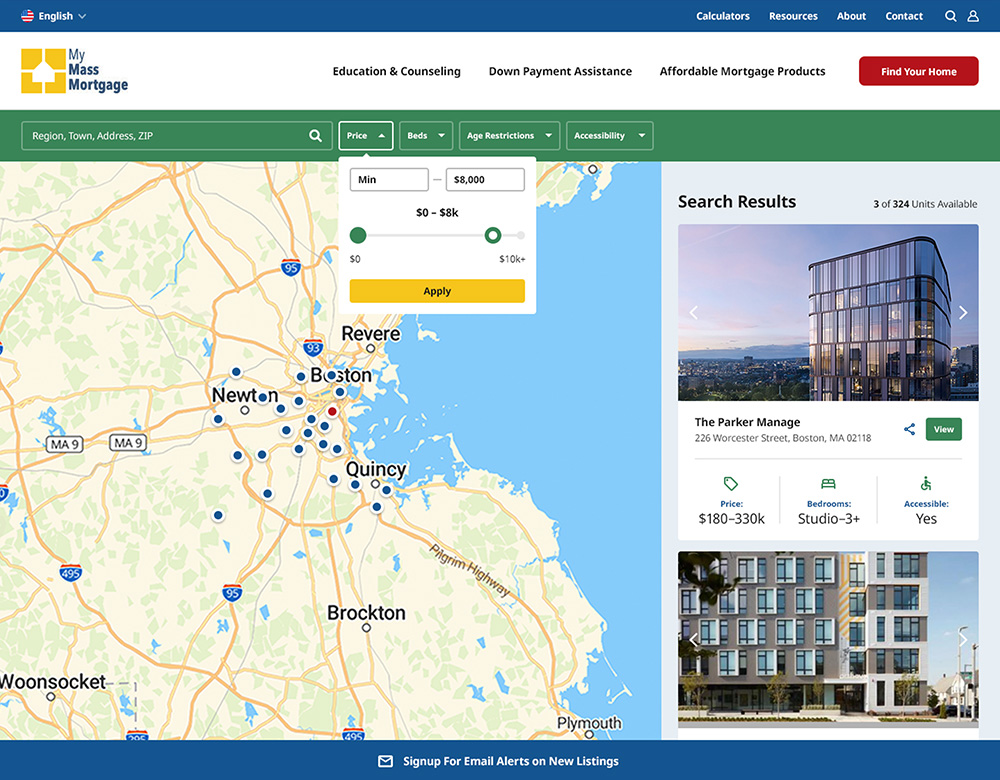
Task: Click the search magnifier in the top bar
Action: [951, 16]
